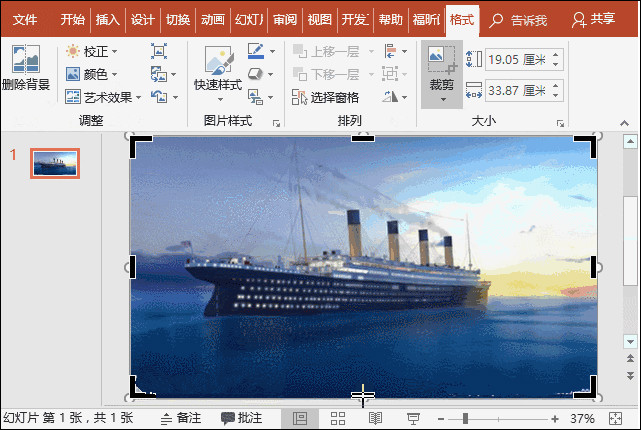Open the Artistic Effects (艺术效果) dropdown

coord(103,97)
